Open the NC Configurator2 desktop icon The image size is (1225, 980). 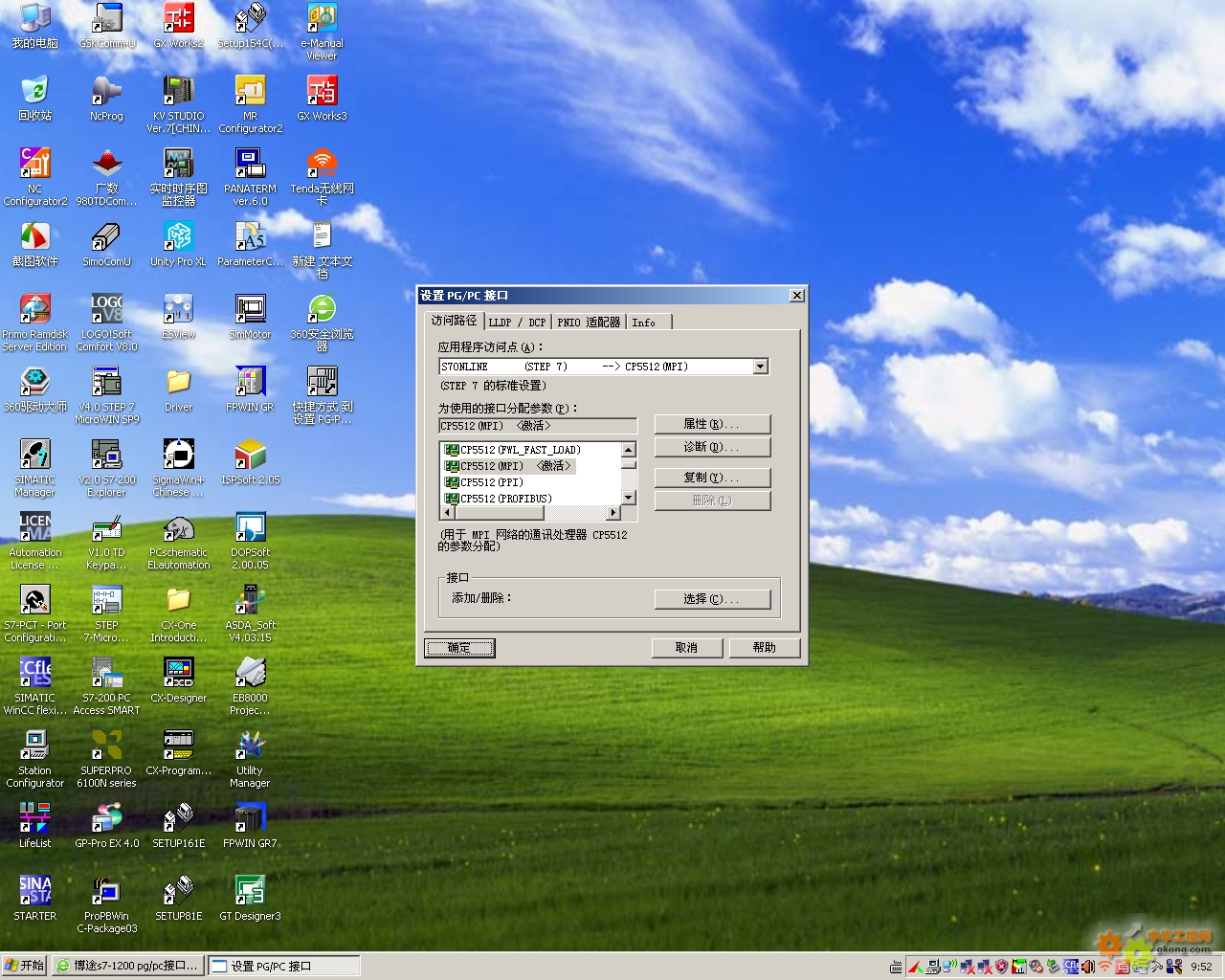[35, 176]
